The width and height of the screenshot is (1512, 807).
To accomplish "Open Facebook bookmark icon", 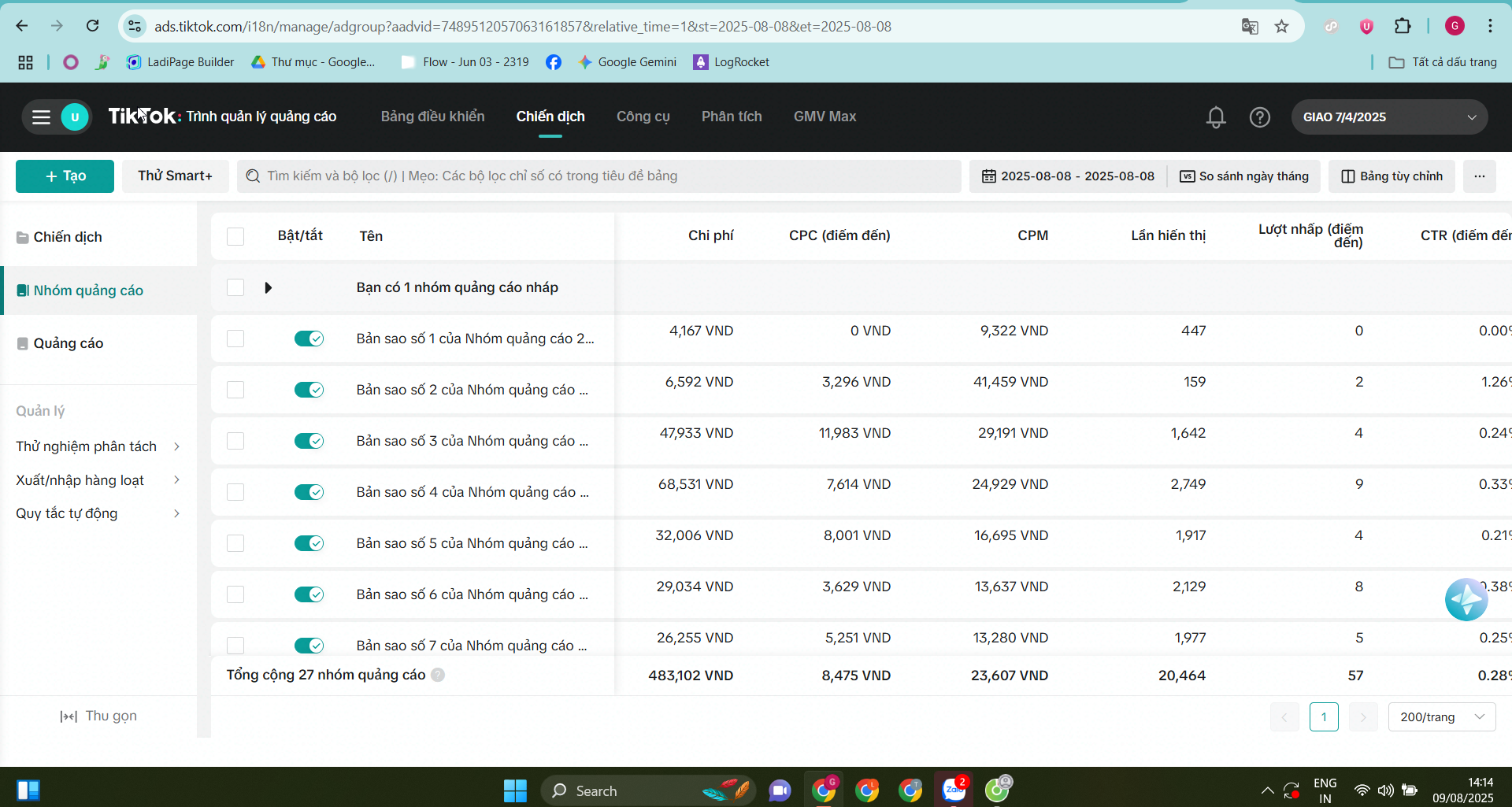I will coord(554,62).
